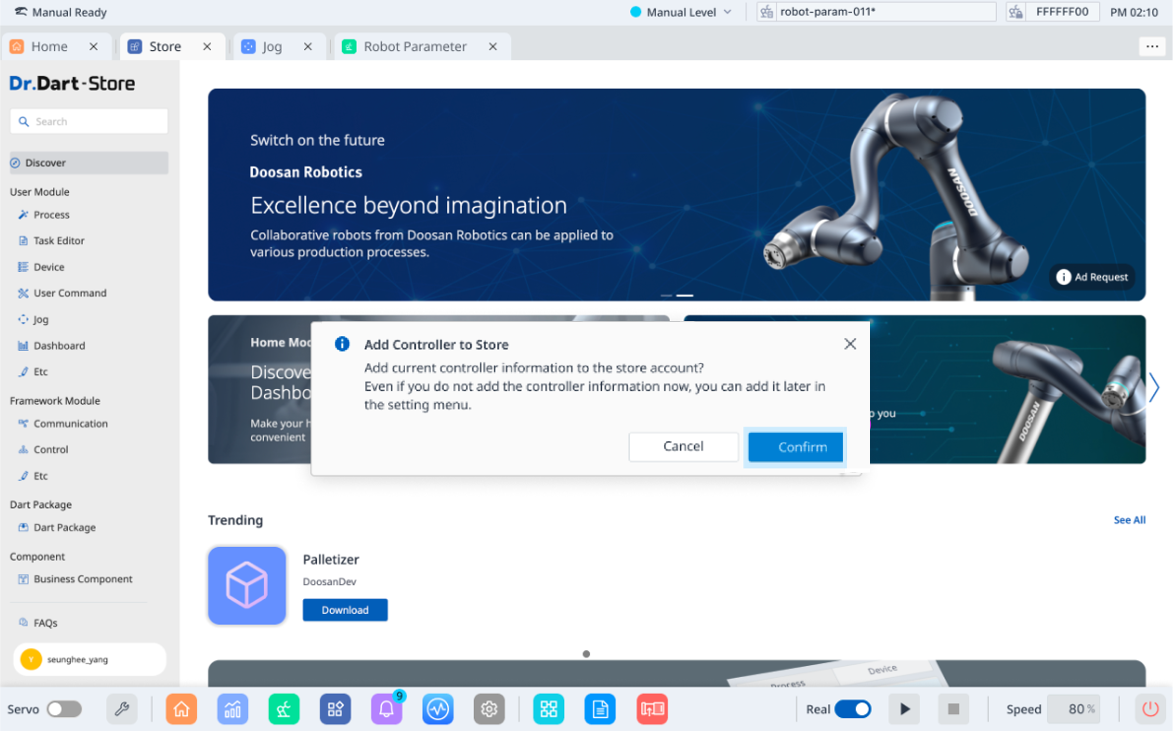Click the Doosan Robotics hero banner

pyautogui.click(x=677, y=195)
